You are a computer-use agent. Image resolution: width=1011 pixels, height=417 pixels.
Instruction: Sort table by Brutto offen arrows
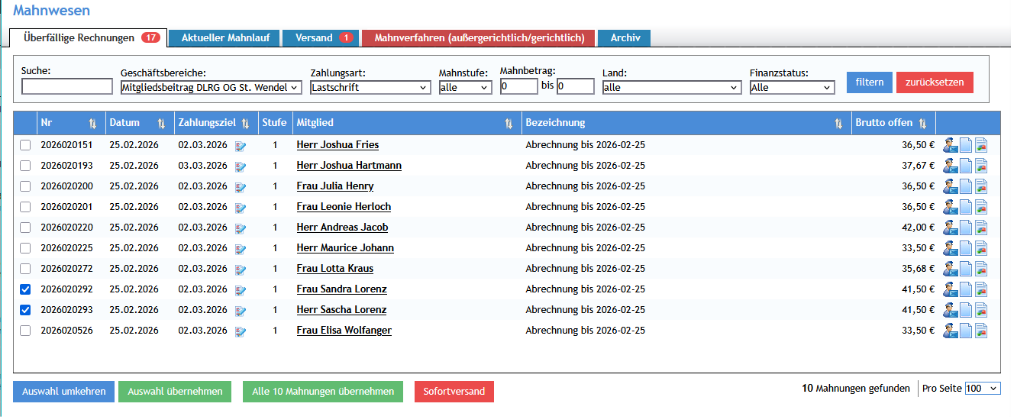(x=923, y=122)
